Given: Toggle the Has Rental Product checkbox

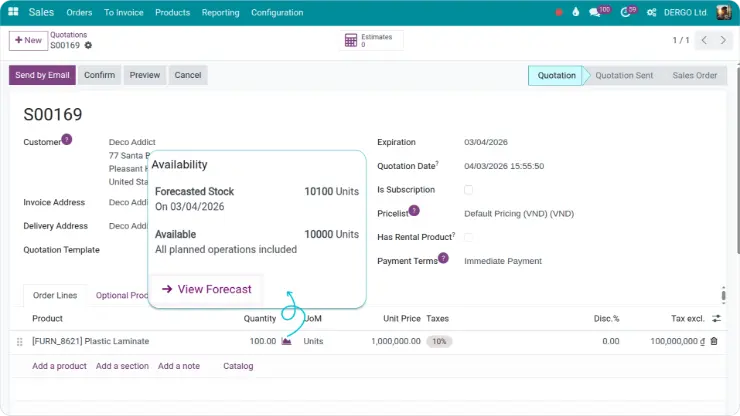Looking at the screenshot, I should pyautogui.click(x=468, y=237).
